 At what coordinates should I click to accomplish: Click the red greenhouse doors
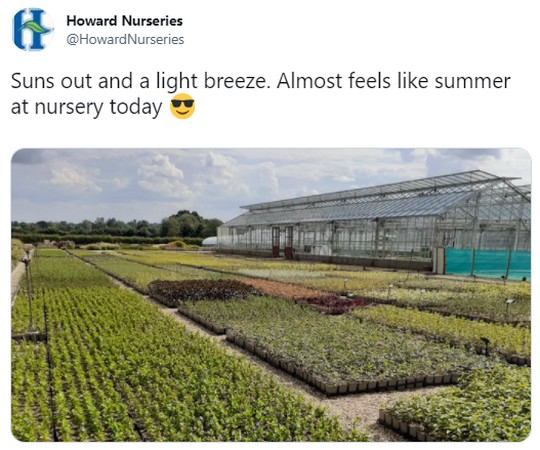click(282, 242)
